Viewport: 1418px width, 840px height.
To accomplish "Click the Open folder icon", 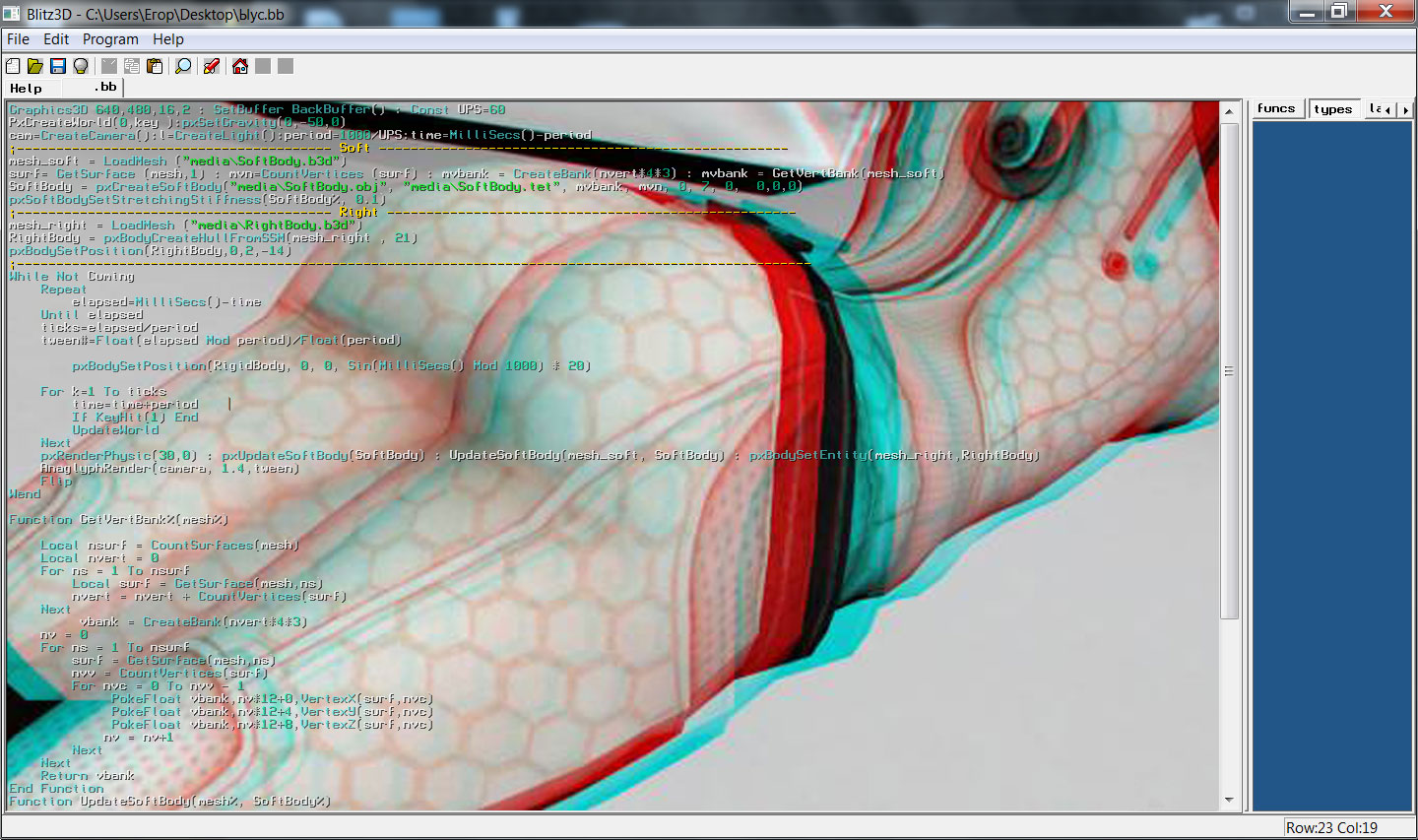I will (x=35, y=66).
